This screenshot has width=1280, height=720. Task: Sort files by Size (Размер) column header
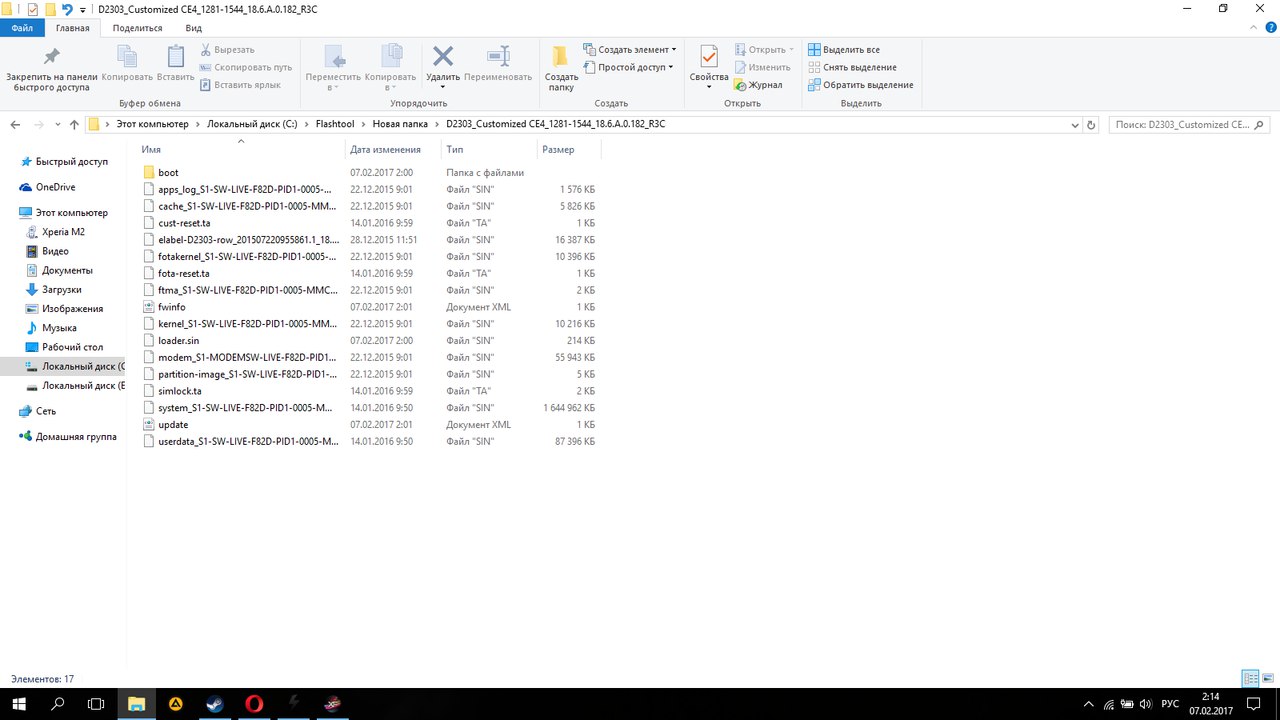558,149
